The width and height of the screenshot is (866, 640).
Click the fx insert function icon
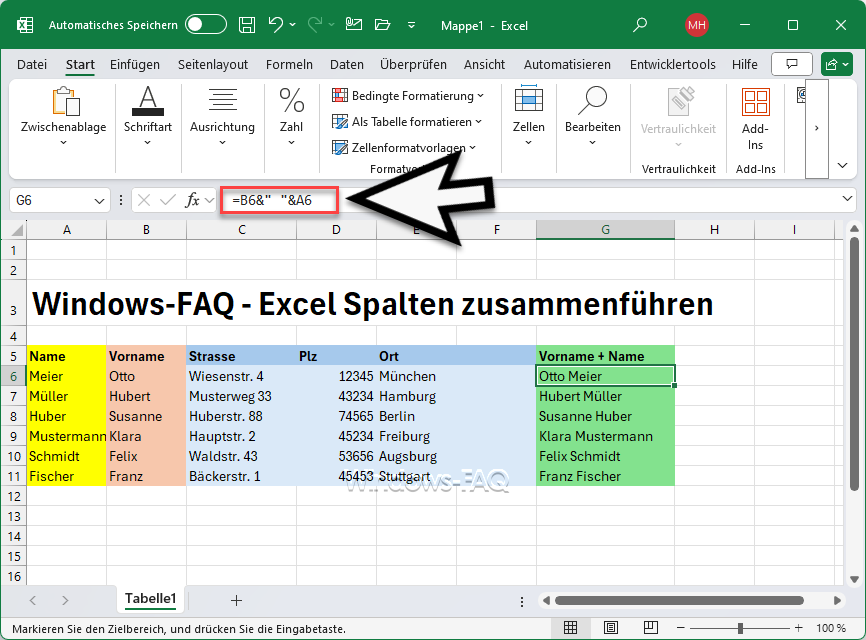(x=192, y=200)
